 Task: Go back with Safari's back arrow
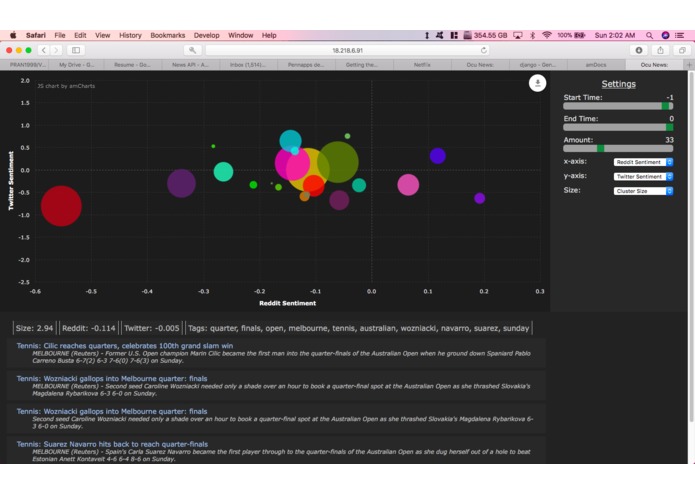coord(43,50)
